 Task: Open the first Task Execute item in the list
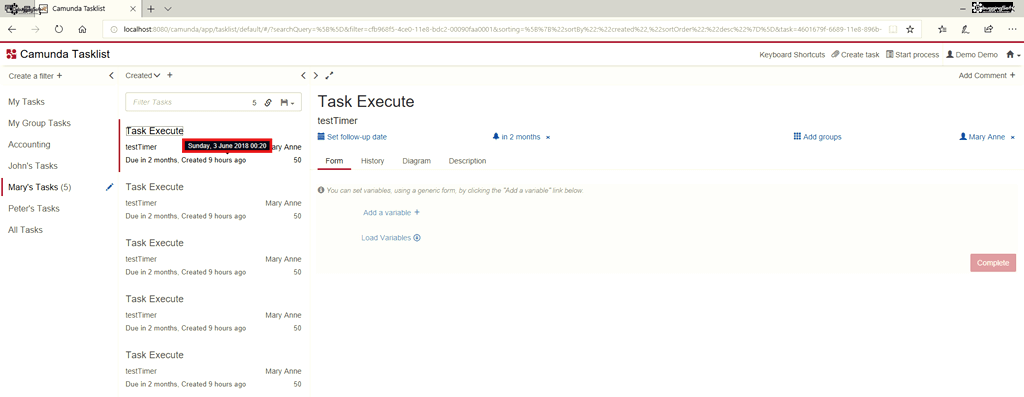coord(155,131)
